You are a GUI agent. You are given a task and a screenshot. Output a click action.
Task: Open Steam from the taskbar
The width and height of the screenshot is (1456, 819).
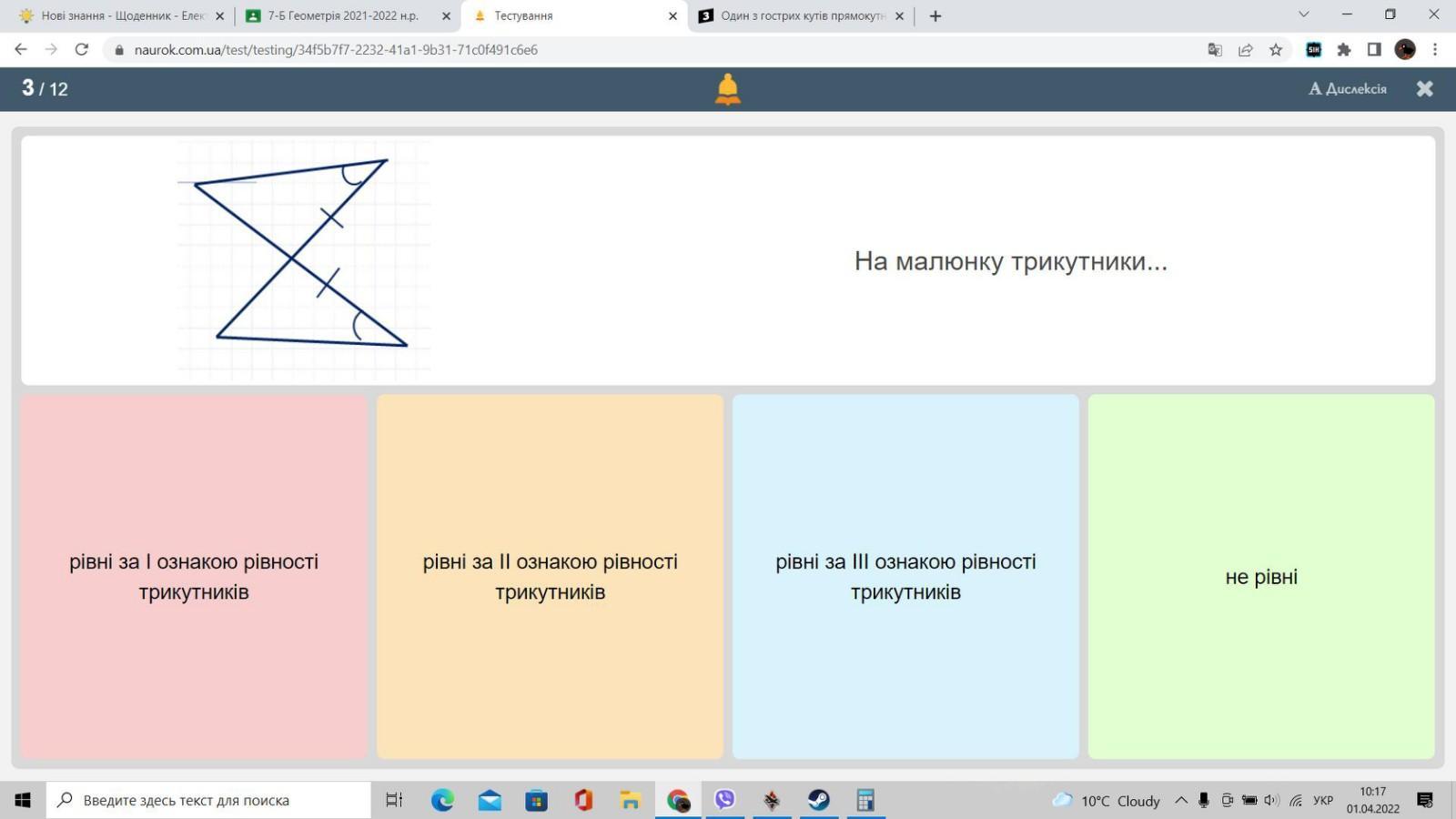(x=819, y=800)
